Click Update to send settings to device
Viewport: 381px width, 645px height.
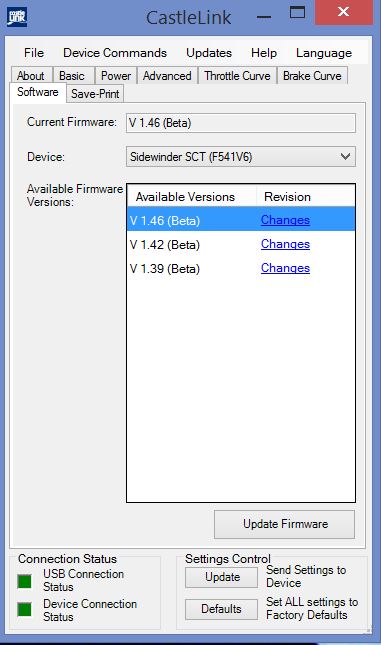[221, 577]
